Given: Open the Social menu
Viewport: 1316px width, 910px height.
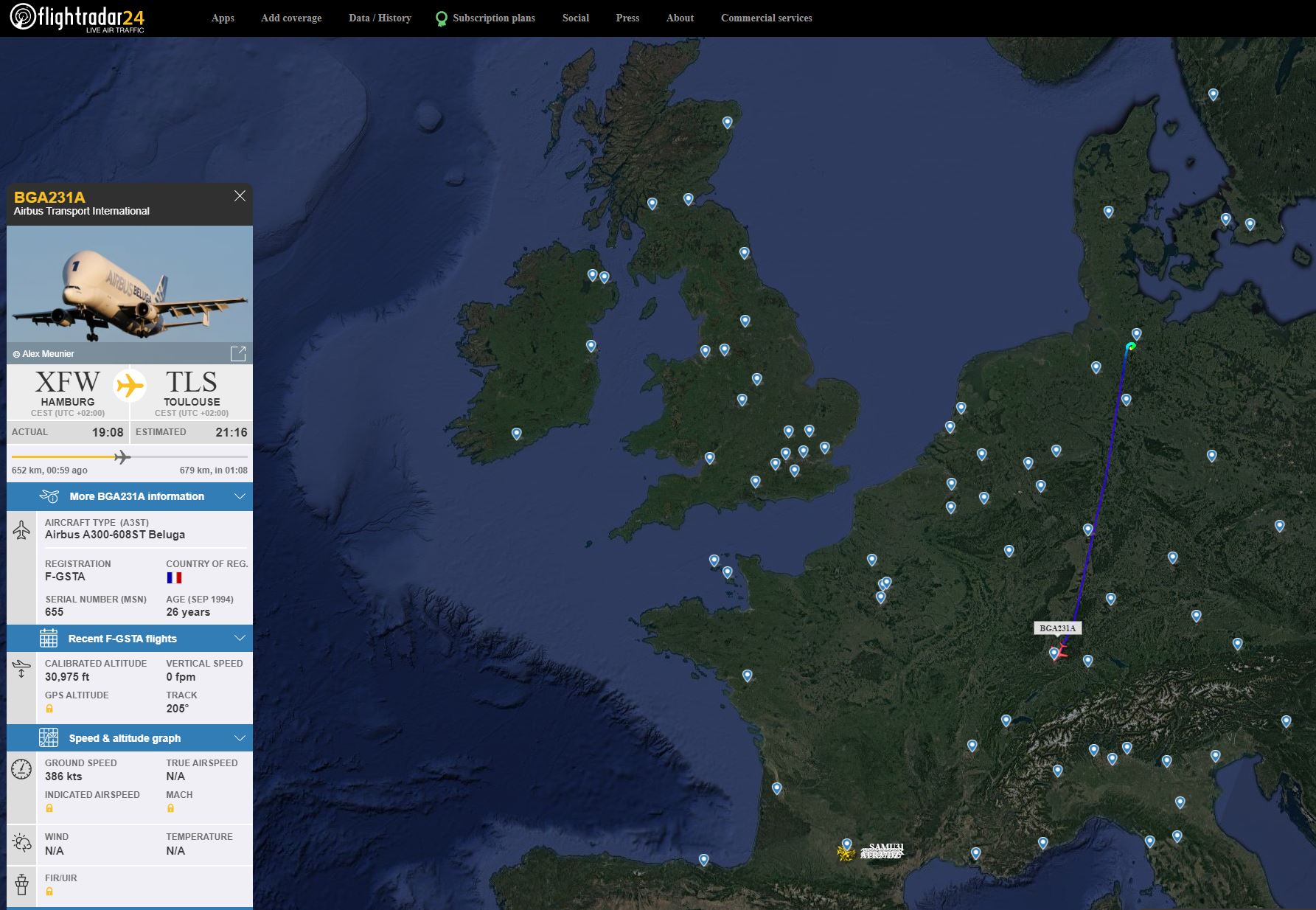Looking at the screenshot, I should tap(575, 18).
